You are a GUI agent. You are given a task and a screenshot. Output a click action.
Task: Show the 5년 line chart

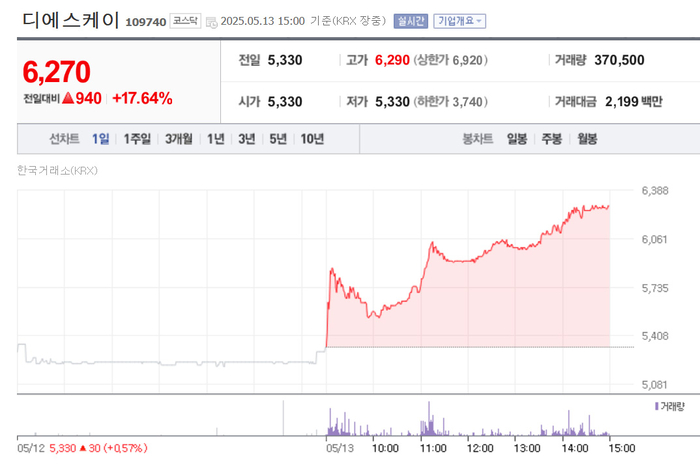(x=278, y=139)
